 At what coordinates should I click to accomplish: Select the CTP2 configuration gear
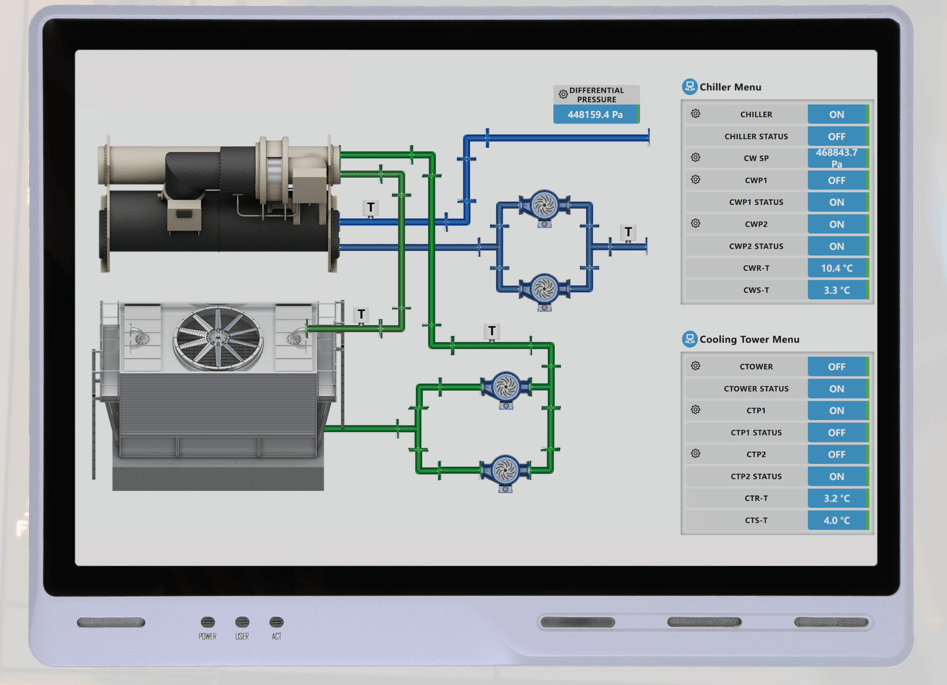coord(697,454)
